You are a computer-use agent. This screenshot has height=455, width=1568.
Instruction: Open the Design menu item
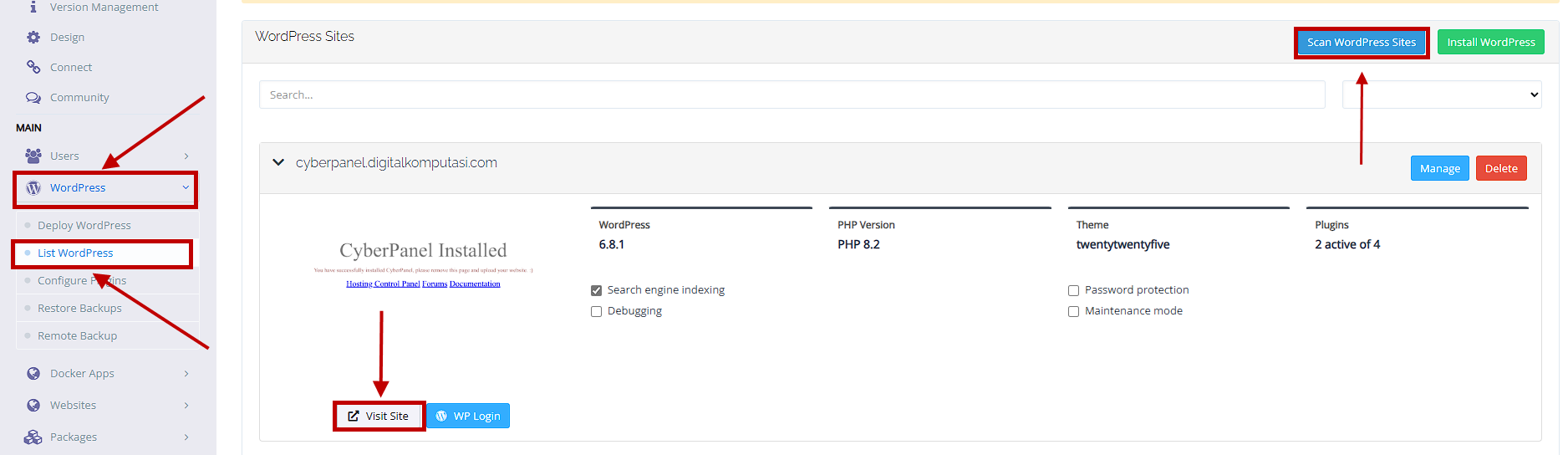pos(67,37)
